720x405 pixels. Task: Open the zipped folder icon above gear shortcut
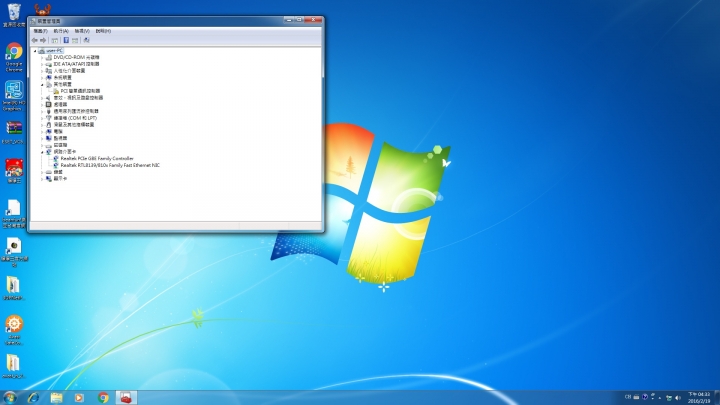point(13,288)
